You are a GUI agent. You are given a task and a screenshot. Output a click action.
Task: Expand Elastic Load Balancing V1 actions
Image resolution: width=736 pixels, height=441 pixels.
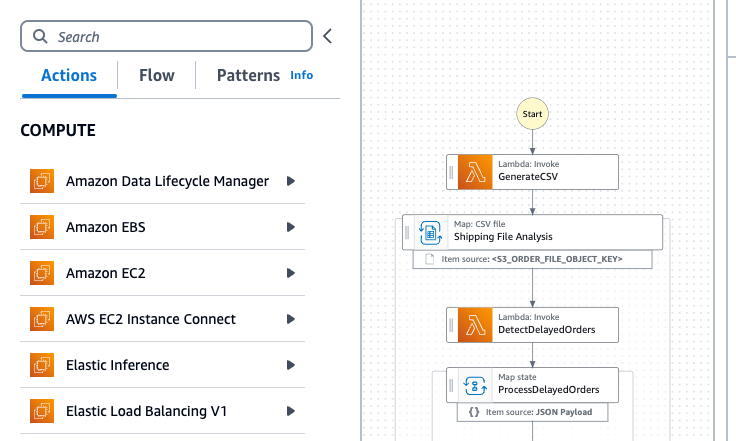291,411
